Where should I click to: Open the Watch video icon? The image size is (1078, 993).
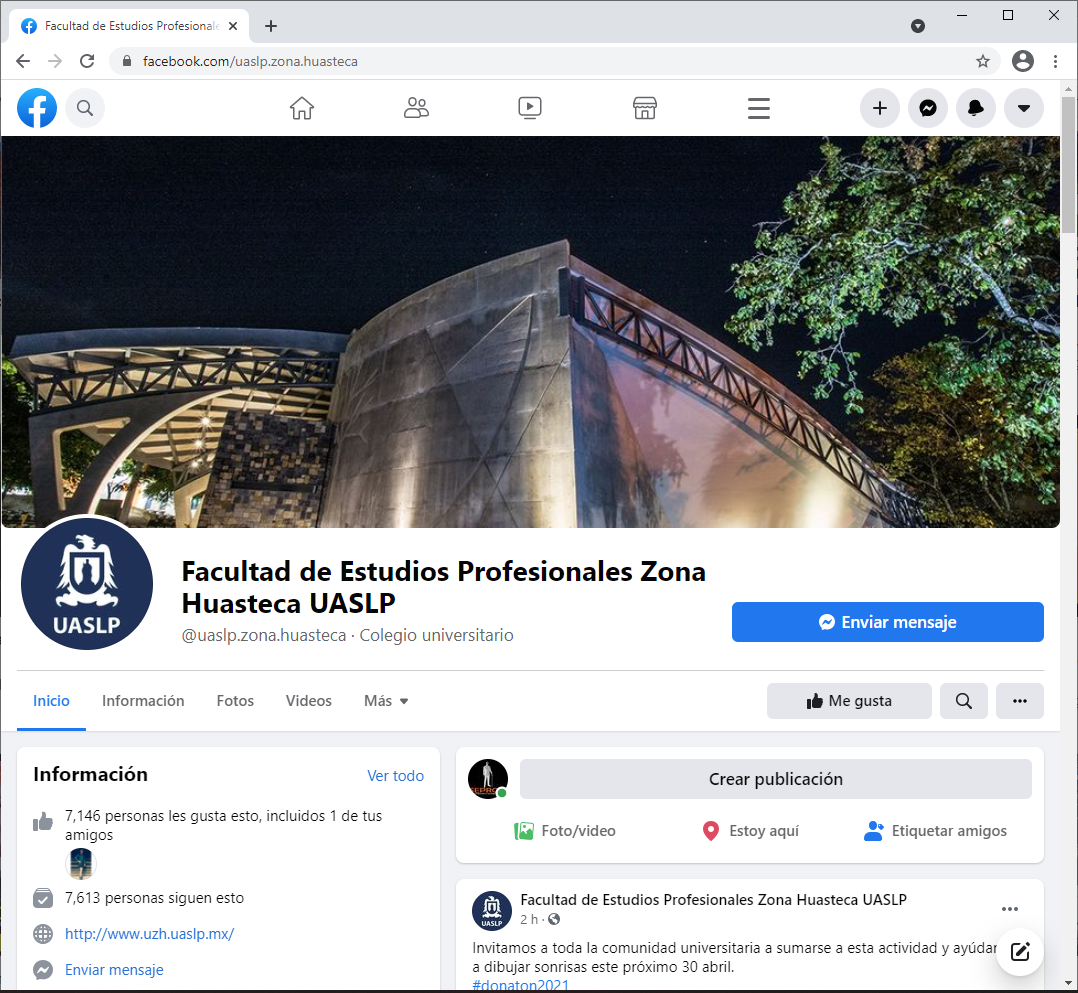tap(530, 108)
